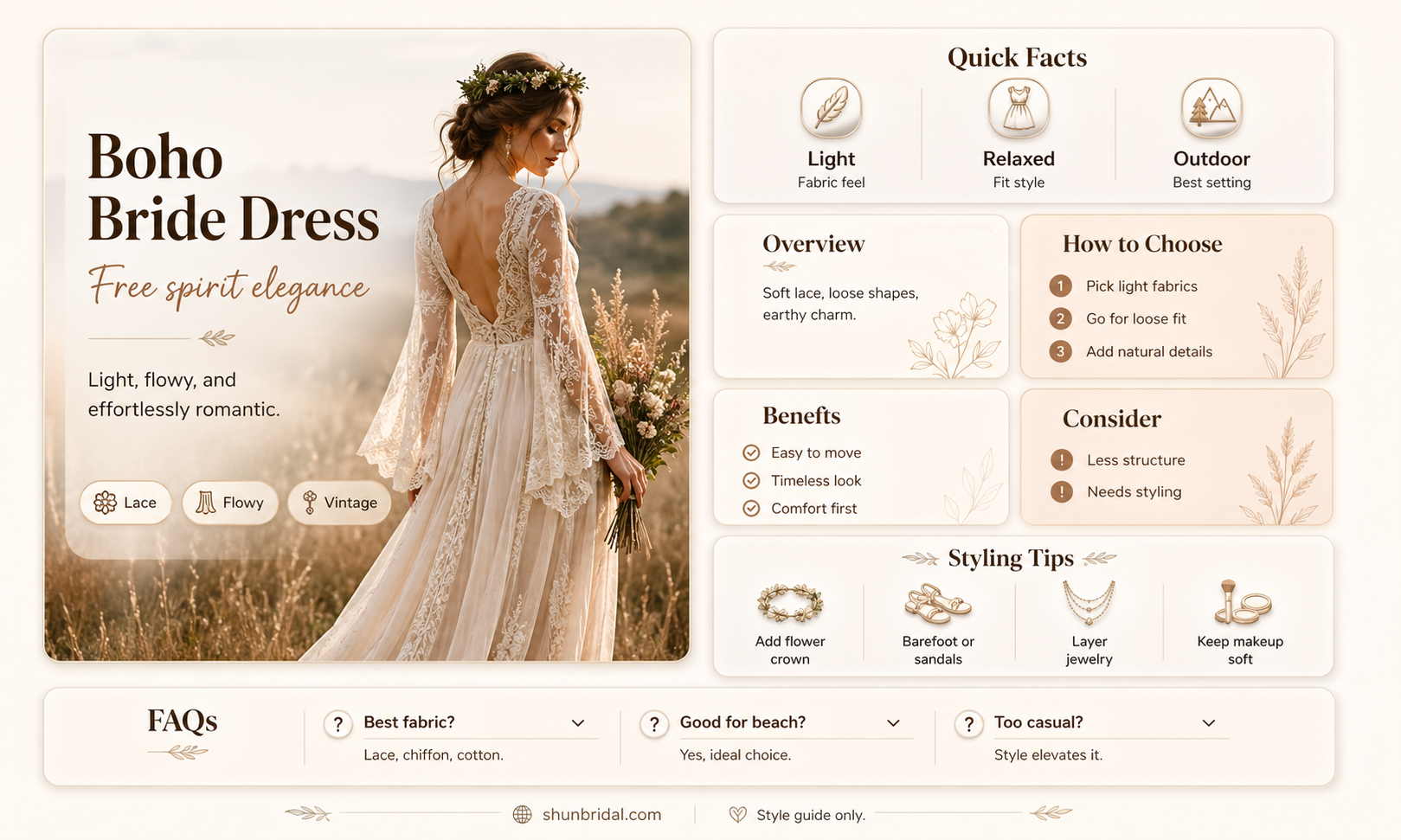Click the question mark icon for Best fabric
Viewport: 1401px width, 840px height.
338,724
